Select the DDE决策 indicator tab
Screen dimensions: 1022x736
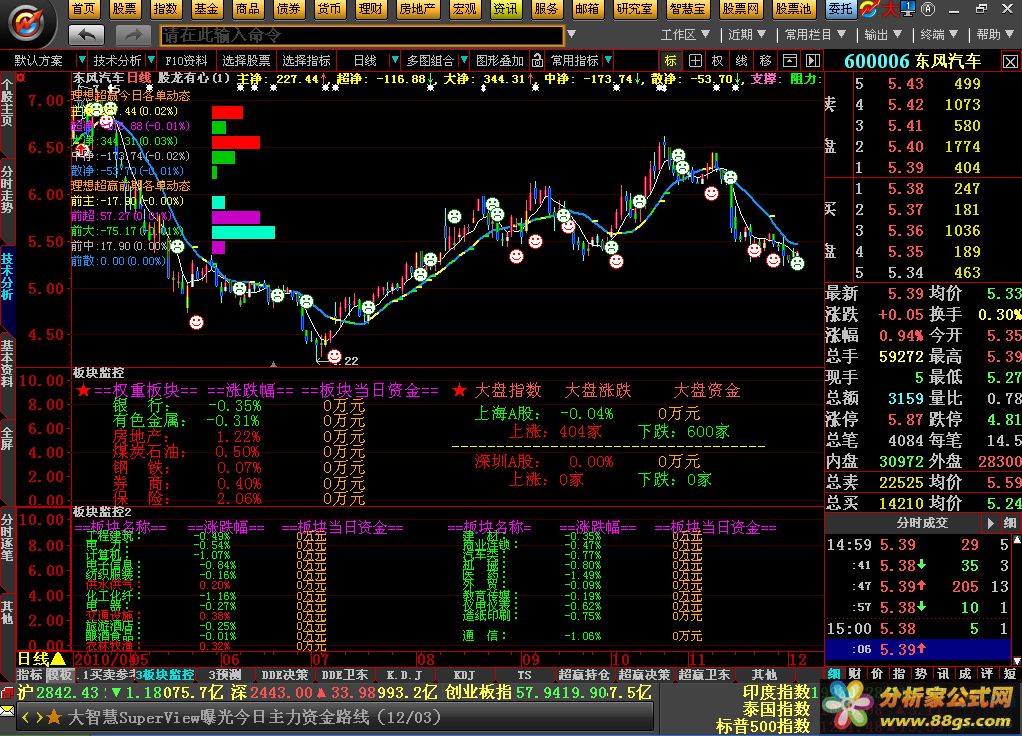click(x=284, y=675)
